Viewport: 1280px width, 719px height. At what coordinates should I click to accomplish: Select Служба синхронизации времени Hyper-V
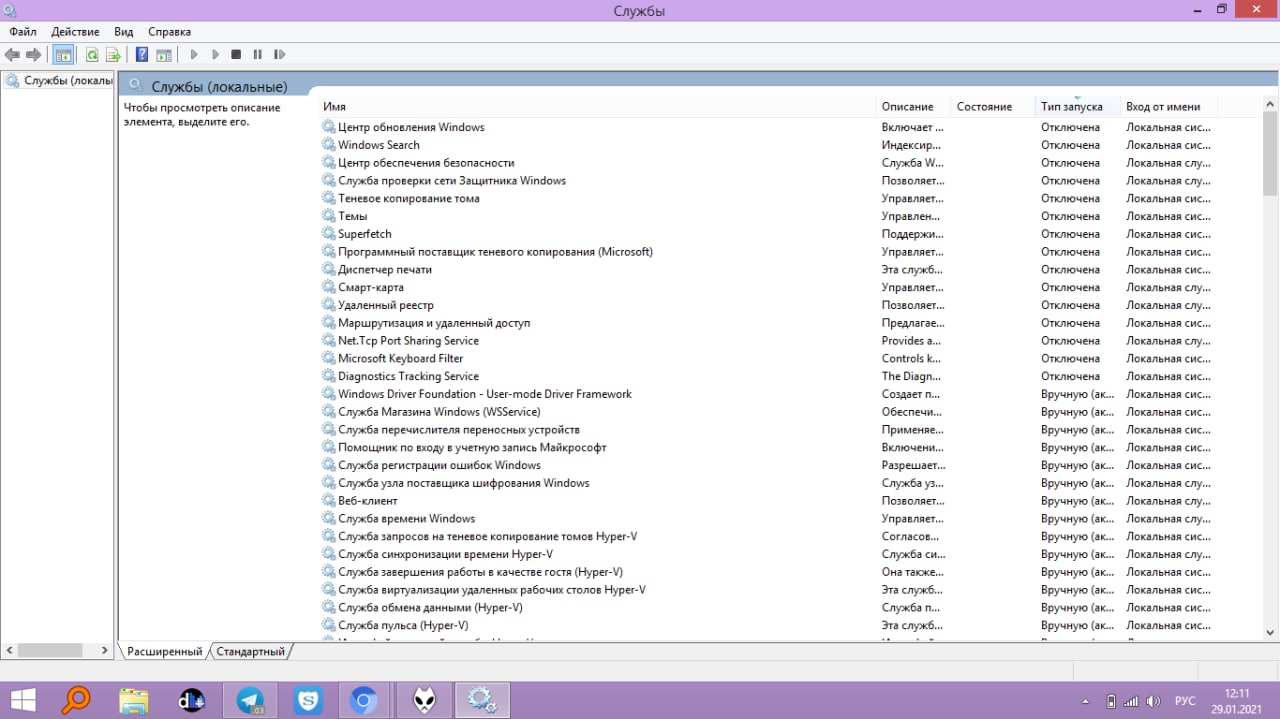(x=445, y=554)
